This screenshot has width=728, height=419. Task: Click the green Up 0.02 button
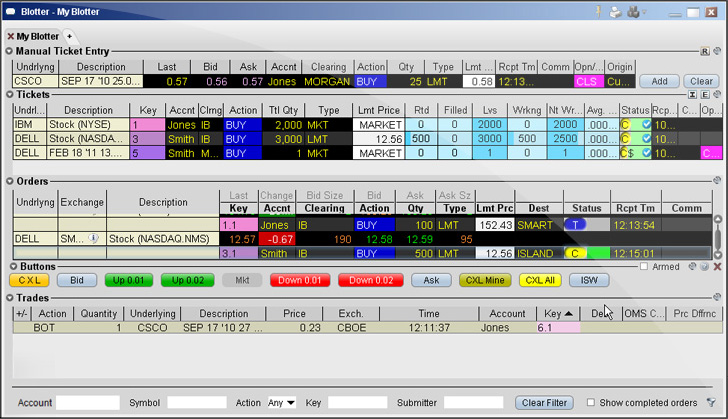pos(188,280)
